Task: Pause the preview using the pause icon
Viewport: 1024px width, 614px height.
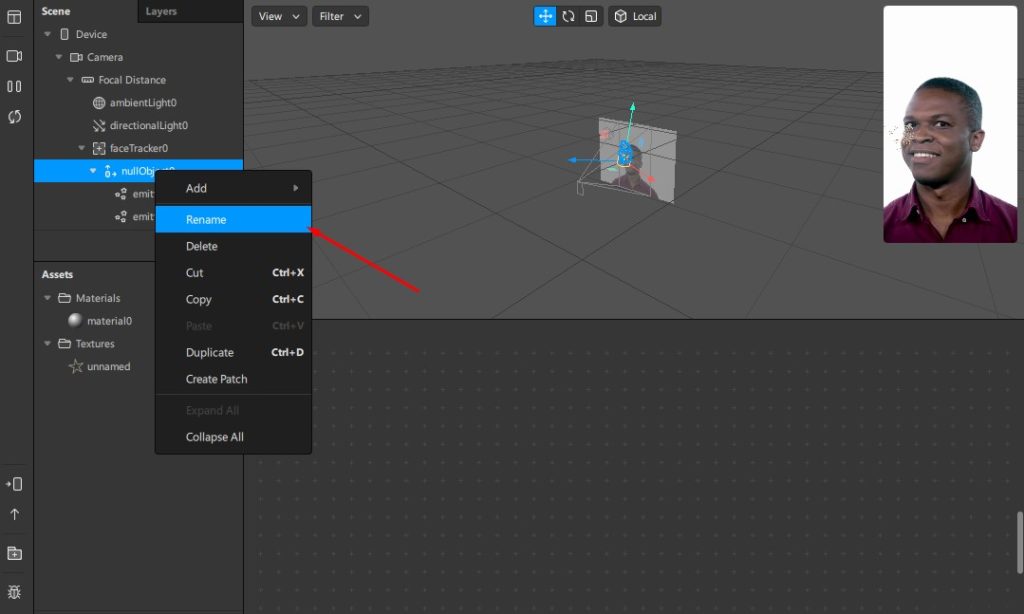Action: [15, 87]
